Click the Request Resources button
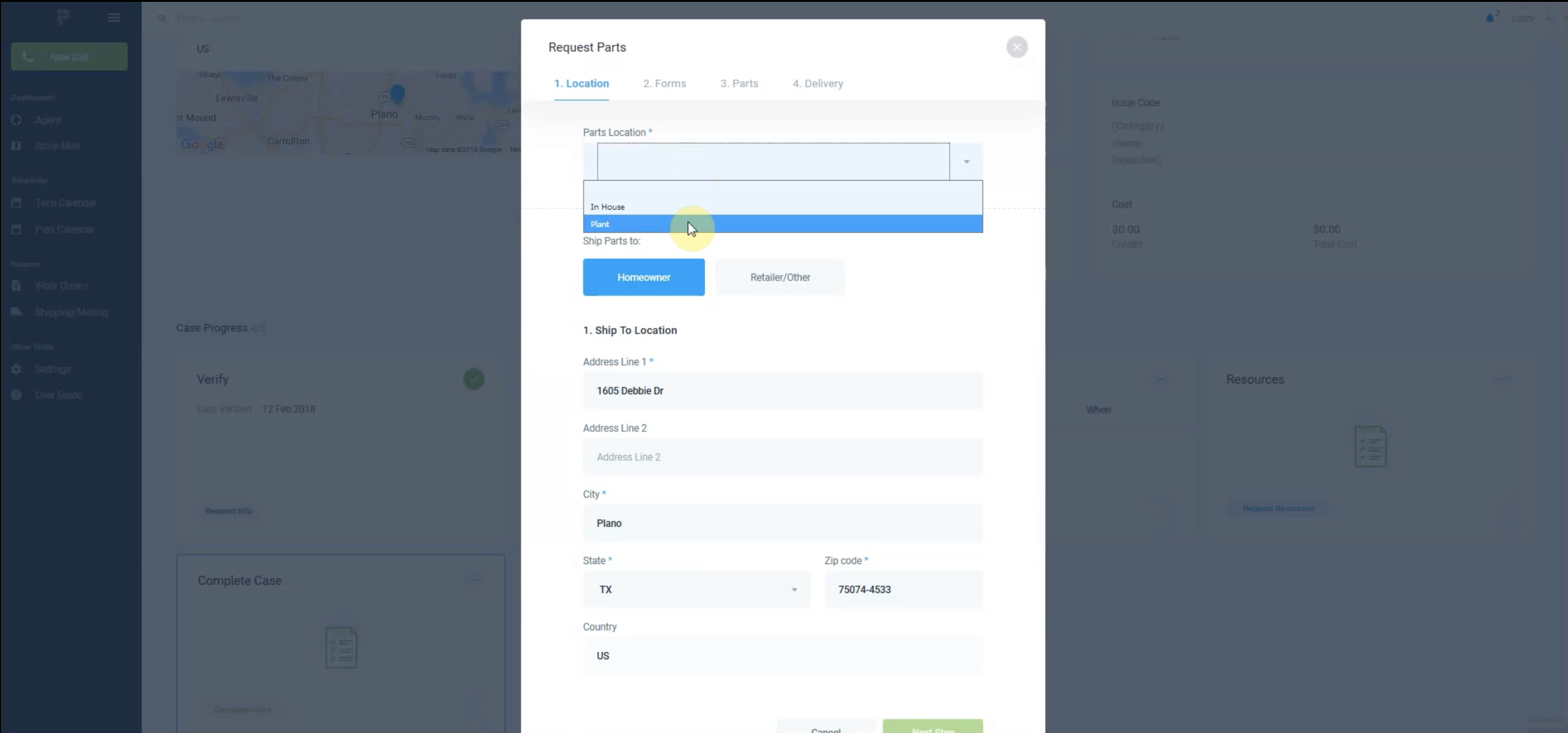This screenshot has height=733, width=1568. 1278,508
